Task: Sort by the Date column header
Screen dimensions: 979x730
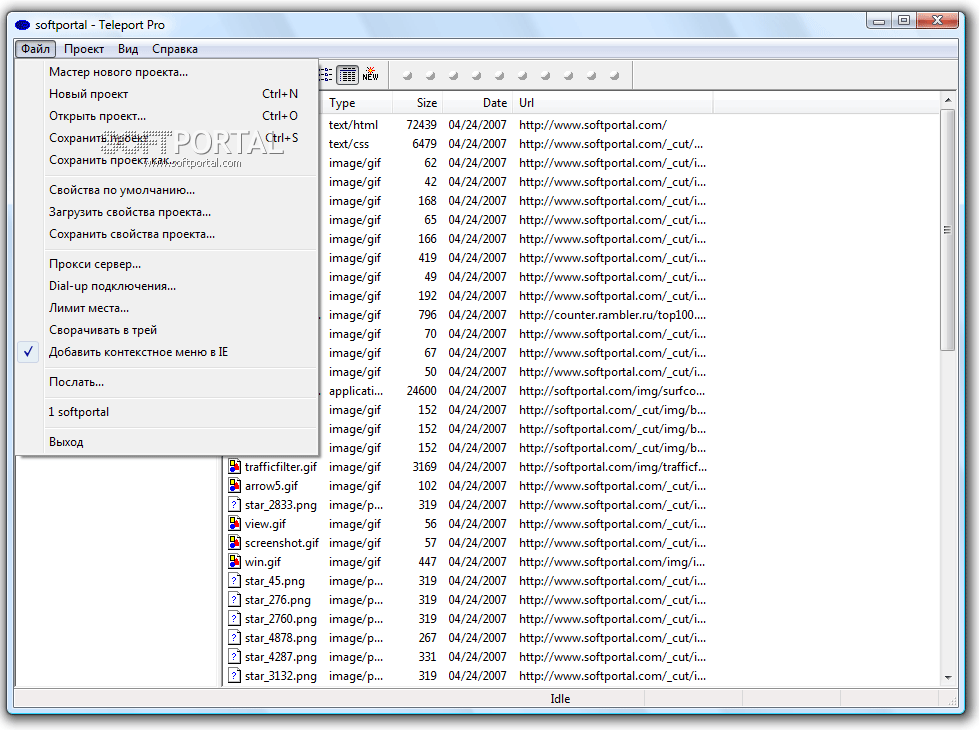Action: (478, 103)
